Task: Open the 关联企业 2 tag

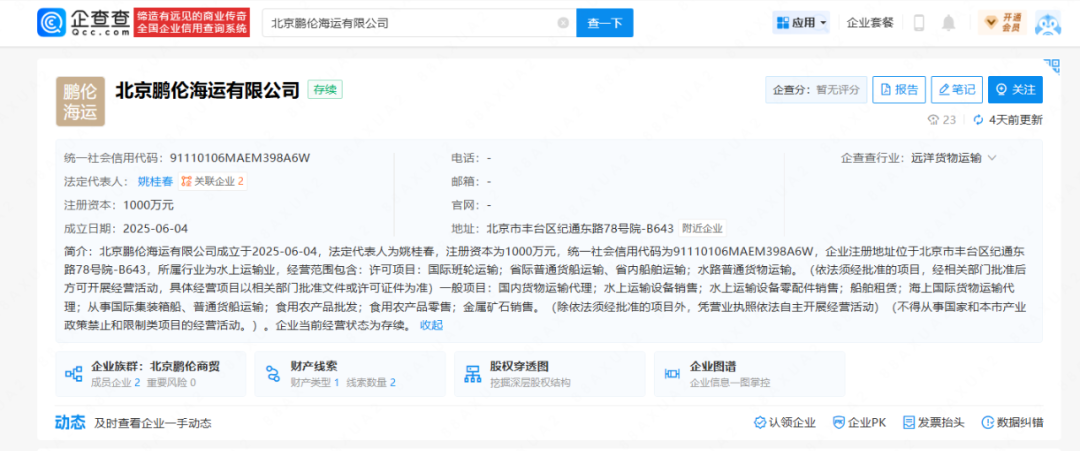Action: click(x=212, y=181)
